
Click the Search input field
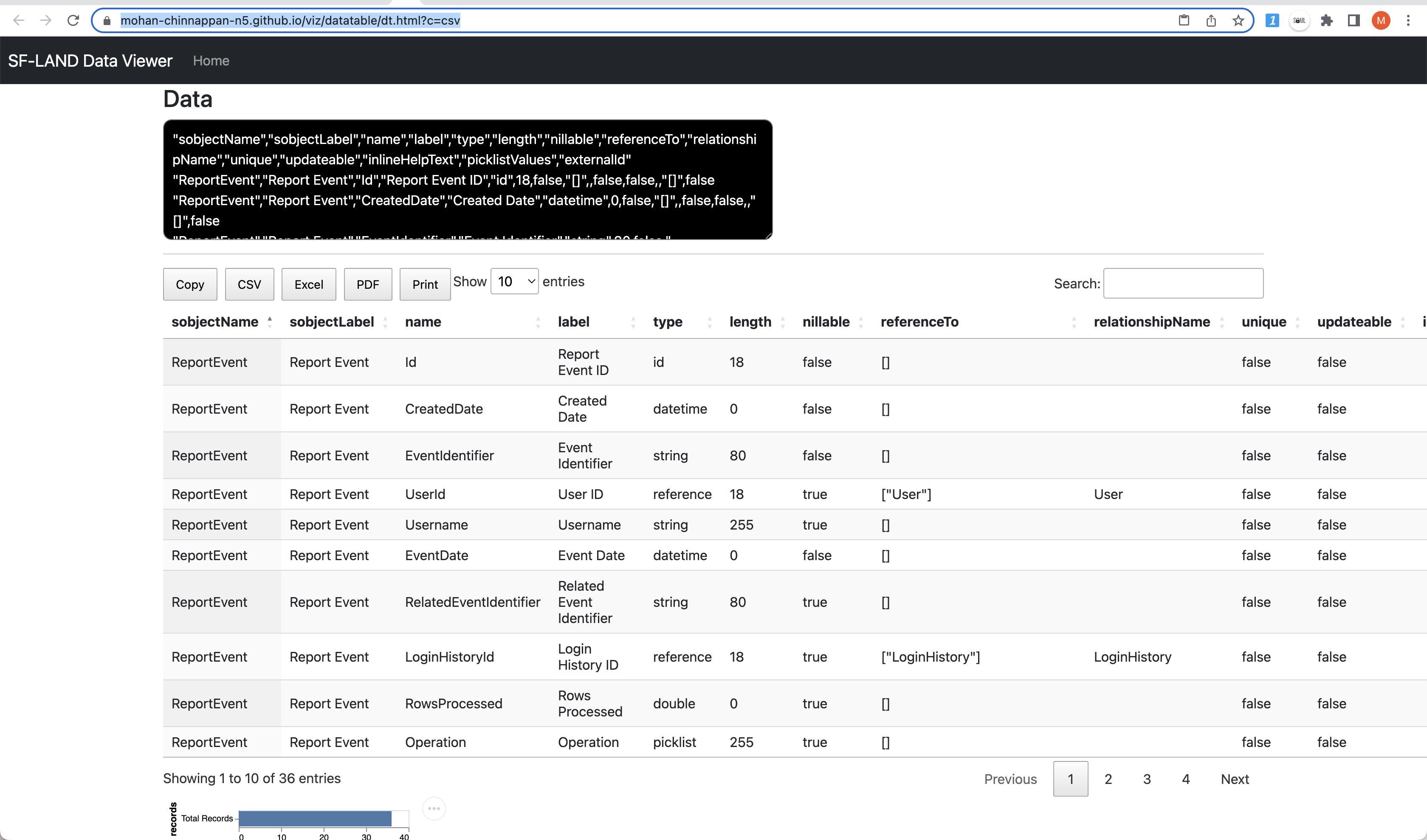(x=1183, y=283)
